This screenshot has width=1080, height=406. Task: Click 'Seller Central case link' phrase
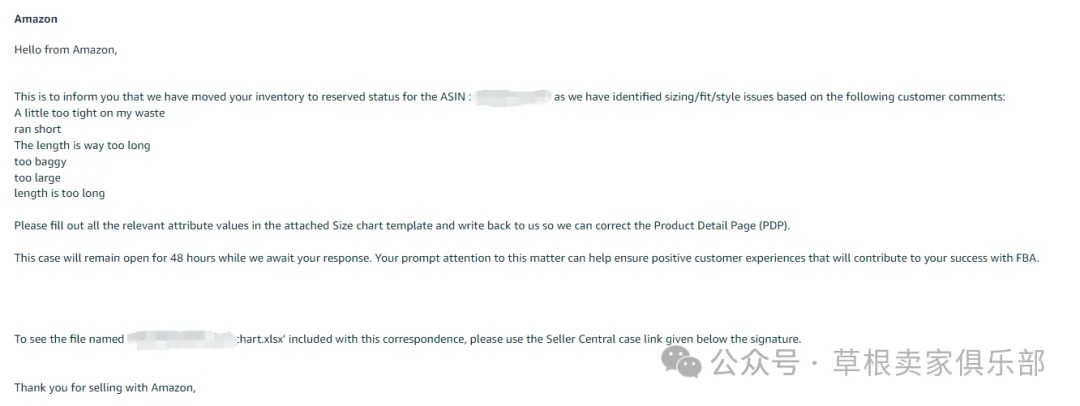[x=603, y=339]
